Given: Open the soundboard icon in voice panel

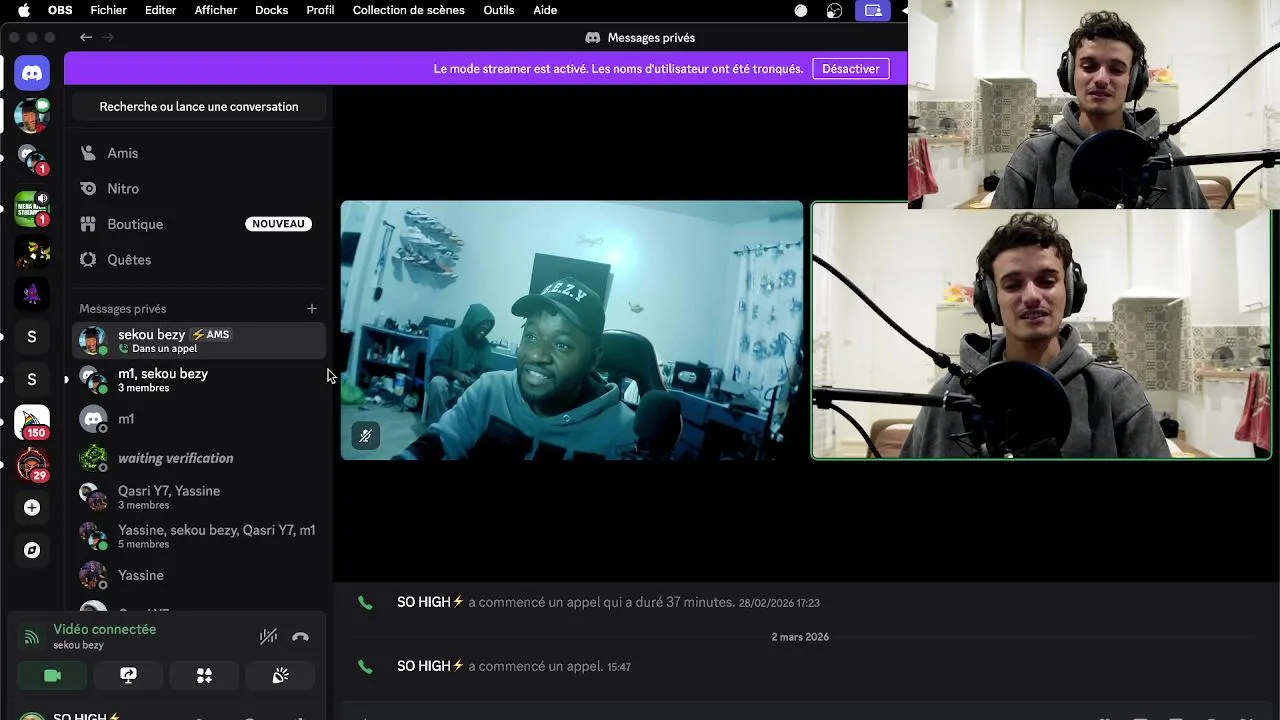Looking at the screenshot, I should (x=280, y=676).
